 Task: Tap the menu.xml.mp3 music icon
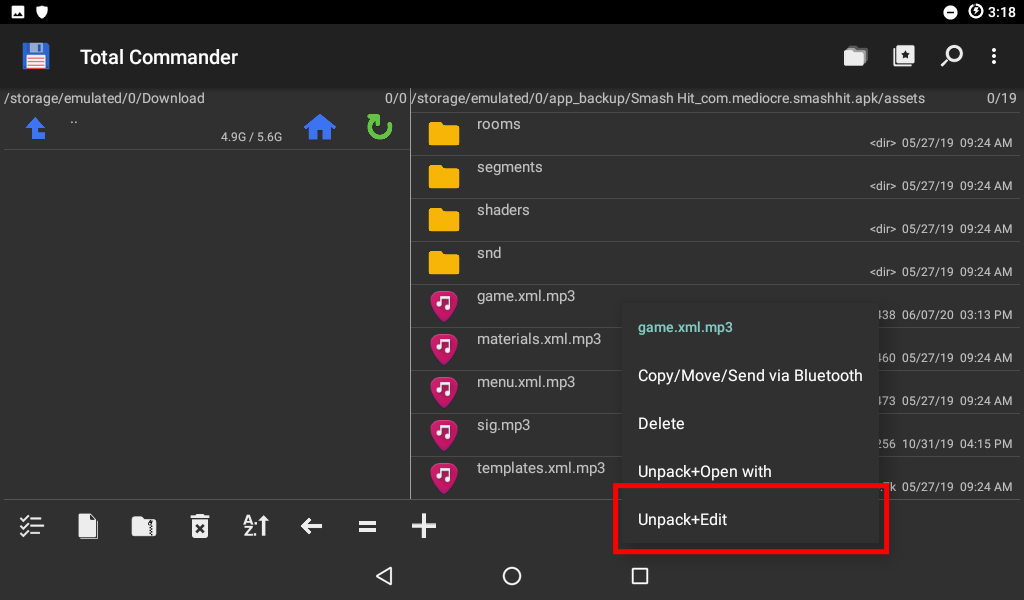pyautogui.click(x=444, y=392)
